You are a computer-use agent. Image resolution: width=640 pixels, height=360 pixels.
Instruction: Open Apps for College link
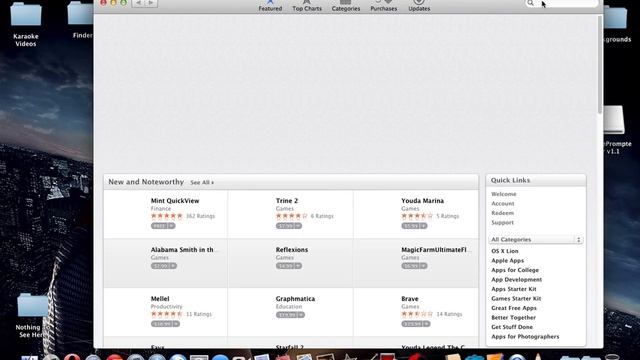[515, 270]
